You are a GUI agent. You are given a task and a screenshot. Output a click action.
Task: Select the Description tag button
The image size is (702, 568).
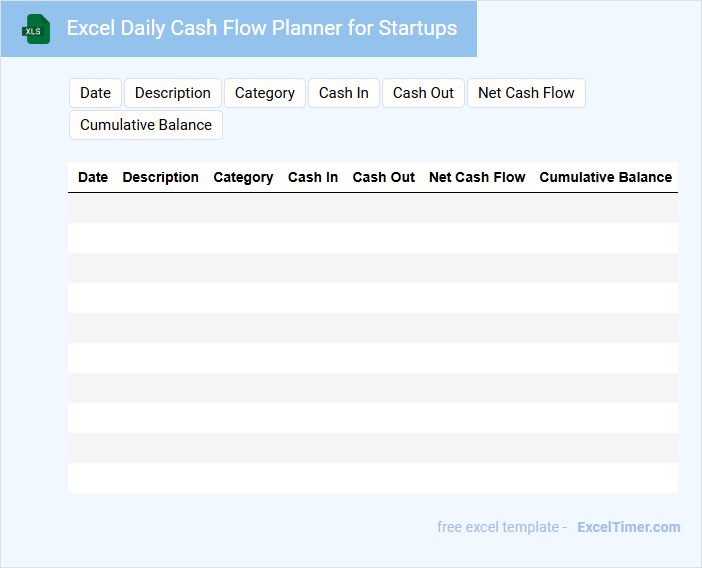pyautogui.click(x=173, y=93)
